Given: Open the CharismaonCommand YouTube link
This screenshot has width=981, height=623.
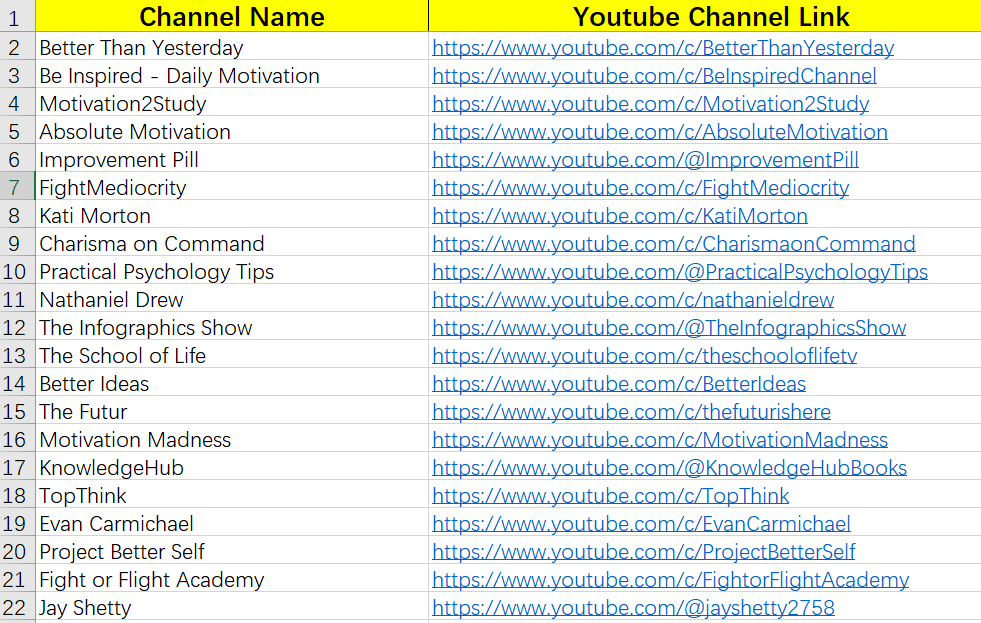Looking at the screenshot, I should pos(673,244).
